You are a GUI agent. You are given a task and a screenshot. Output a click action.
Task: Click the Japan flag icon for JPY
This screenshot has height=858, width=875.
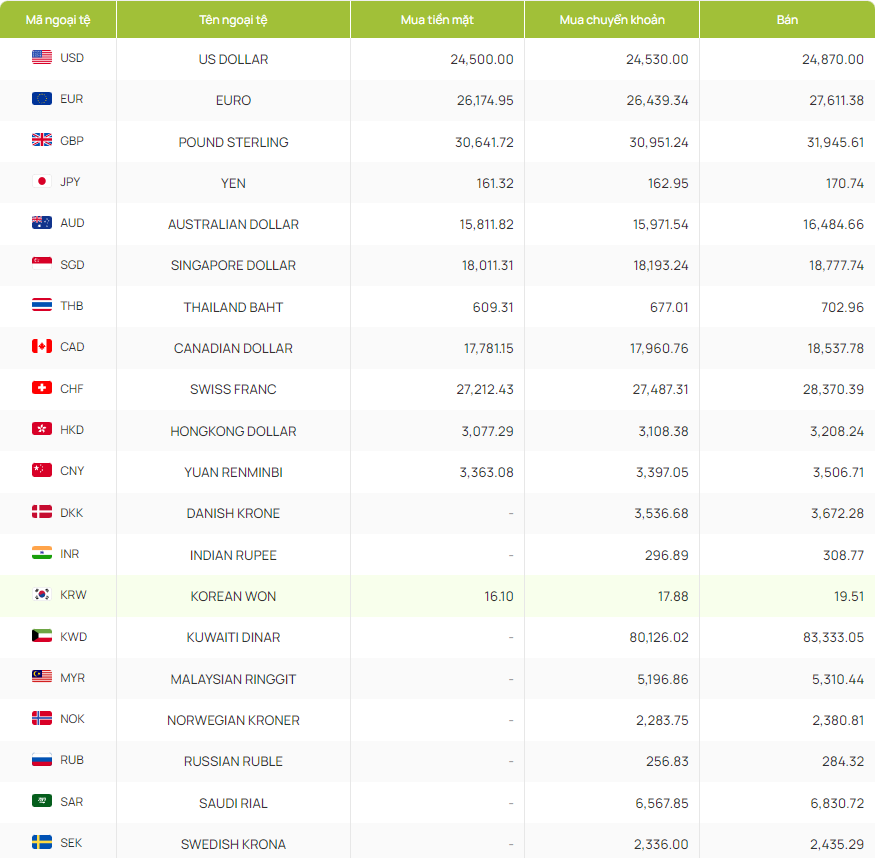pyautogui.click(x=42, y=181)
